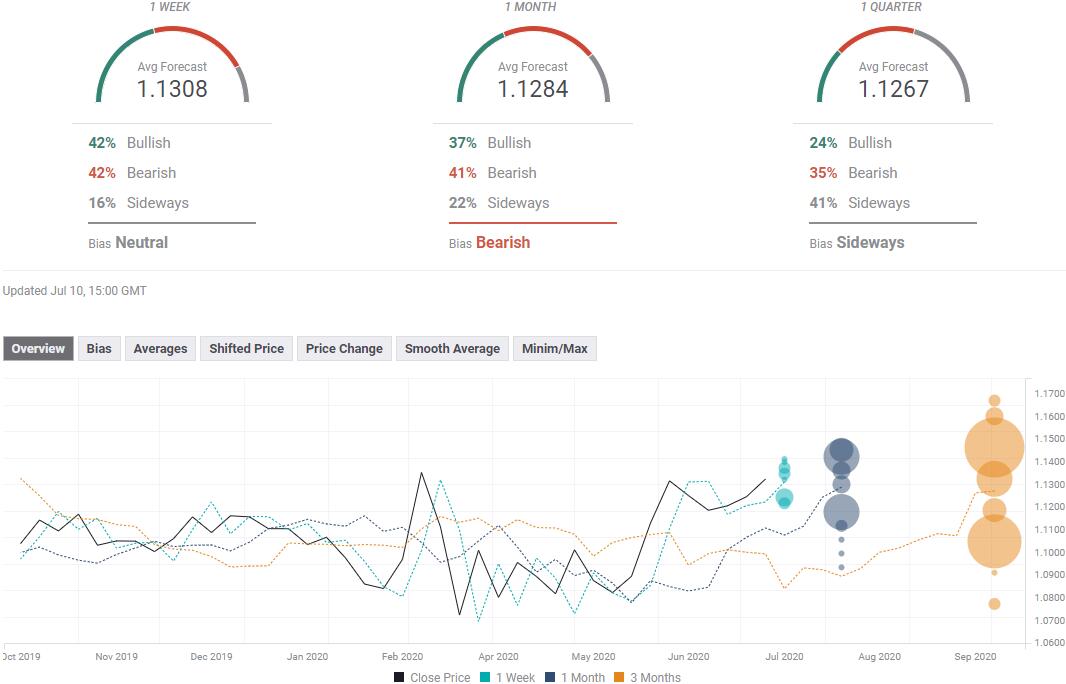Click the 41% Sideways row under 1 Quarter

pos(859,203)
